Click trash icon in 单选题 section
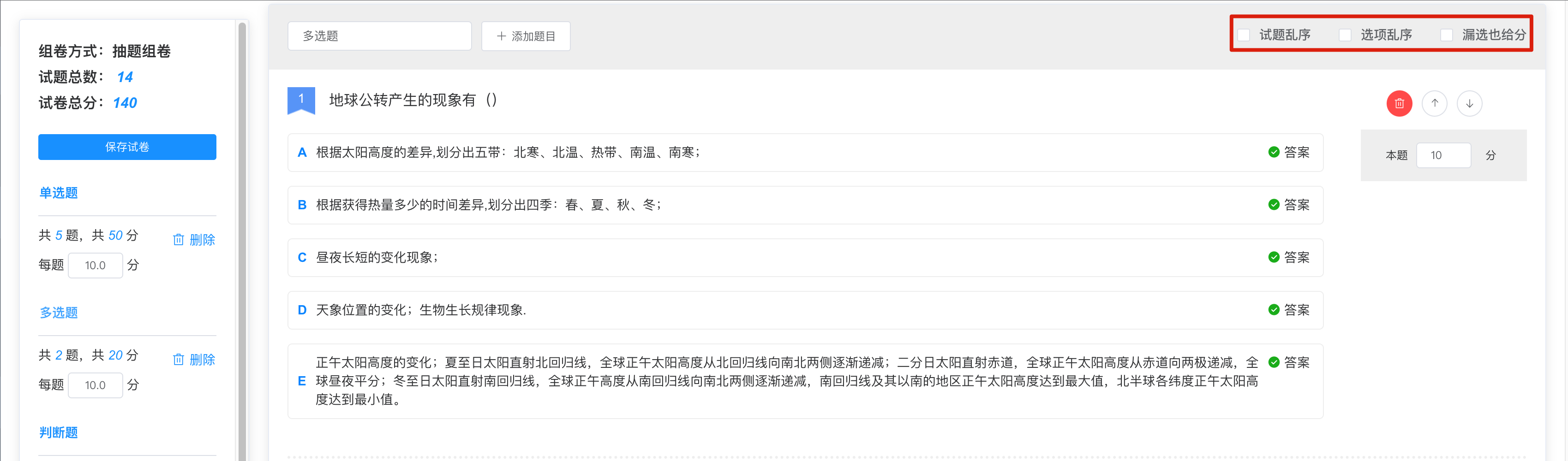The image size is (1568, 461). click(178, 240)
